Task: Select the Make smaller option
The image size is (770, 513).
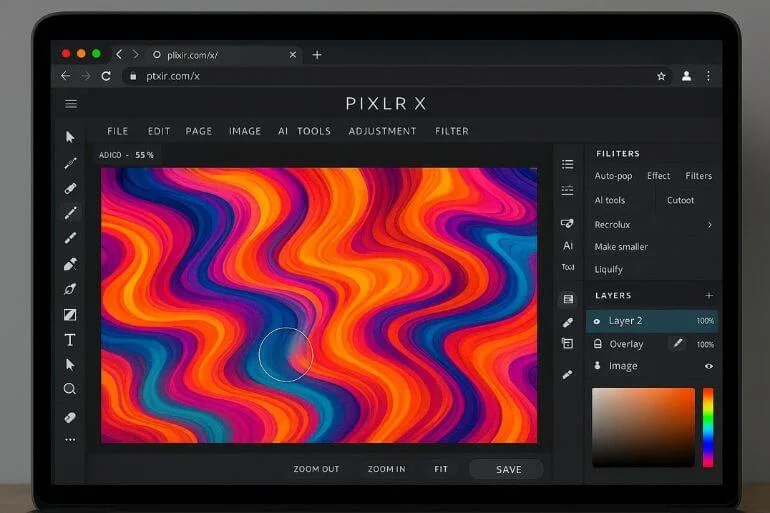Action: (x=621, y=247)
